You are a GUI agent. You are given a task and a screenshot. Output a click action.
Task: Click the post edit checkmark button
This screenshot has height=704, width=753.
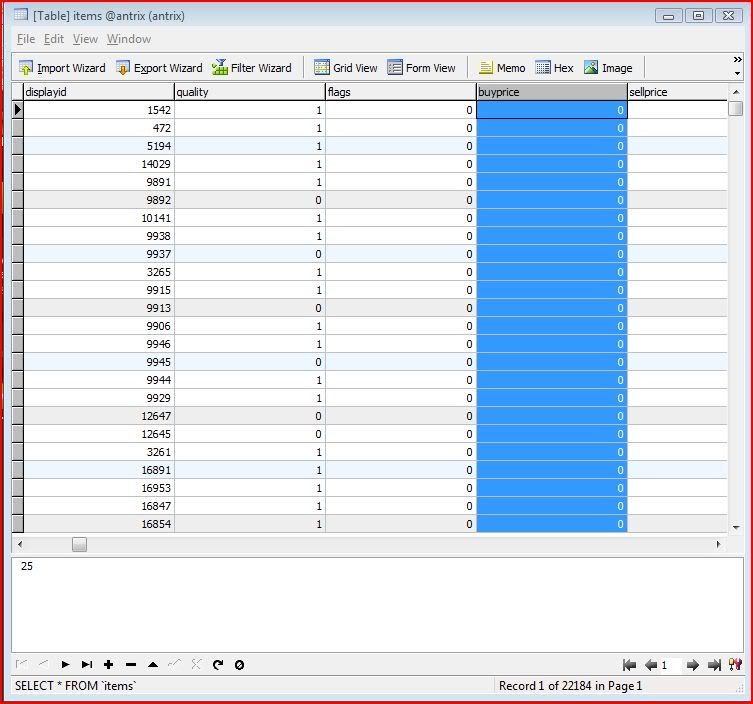(x=174, y=664)
